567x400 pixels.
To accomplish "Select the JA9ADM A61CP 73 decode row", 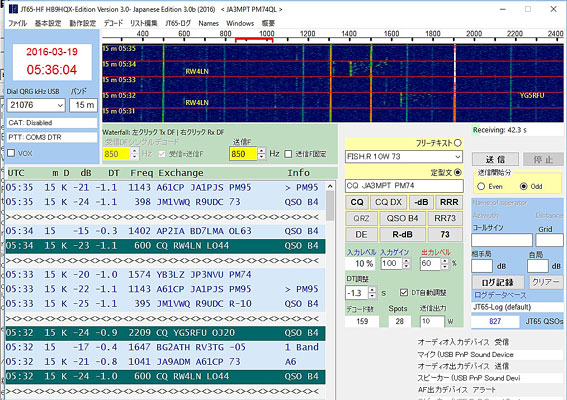I will 165,362.
